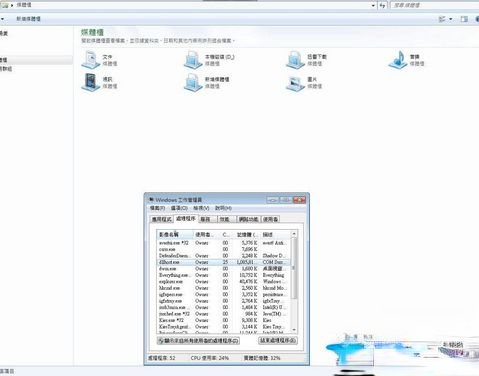Sort processes by 影像名稱 column header

click(x=175, y=234)
